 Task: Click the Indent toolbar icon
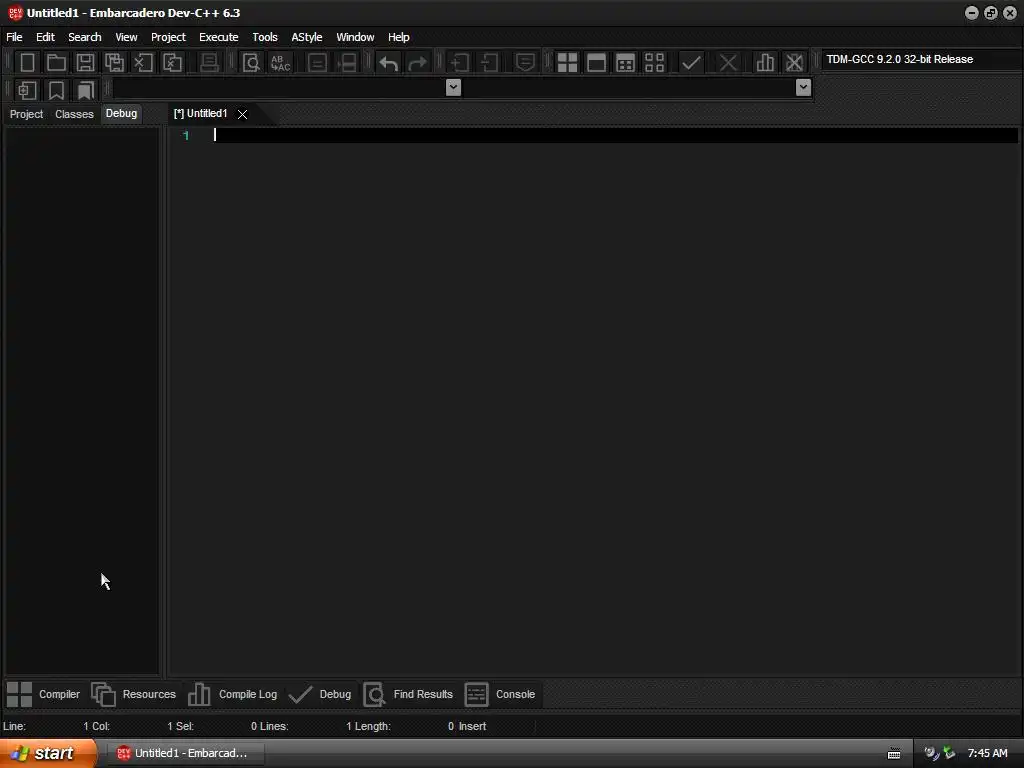(x=460, y=63)
